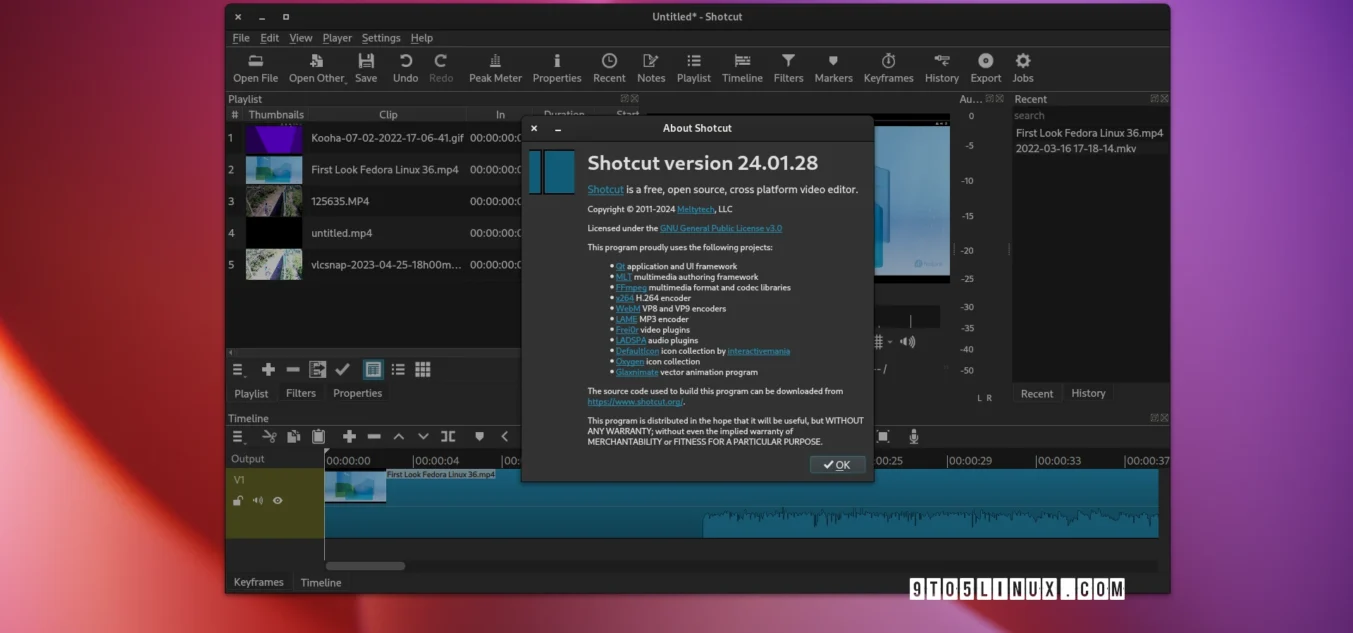This screenshot has width=1353, height=633.
Task: Open the Open Other toolbar dropdown
Action: 317,68
